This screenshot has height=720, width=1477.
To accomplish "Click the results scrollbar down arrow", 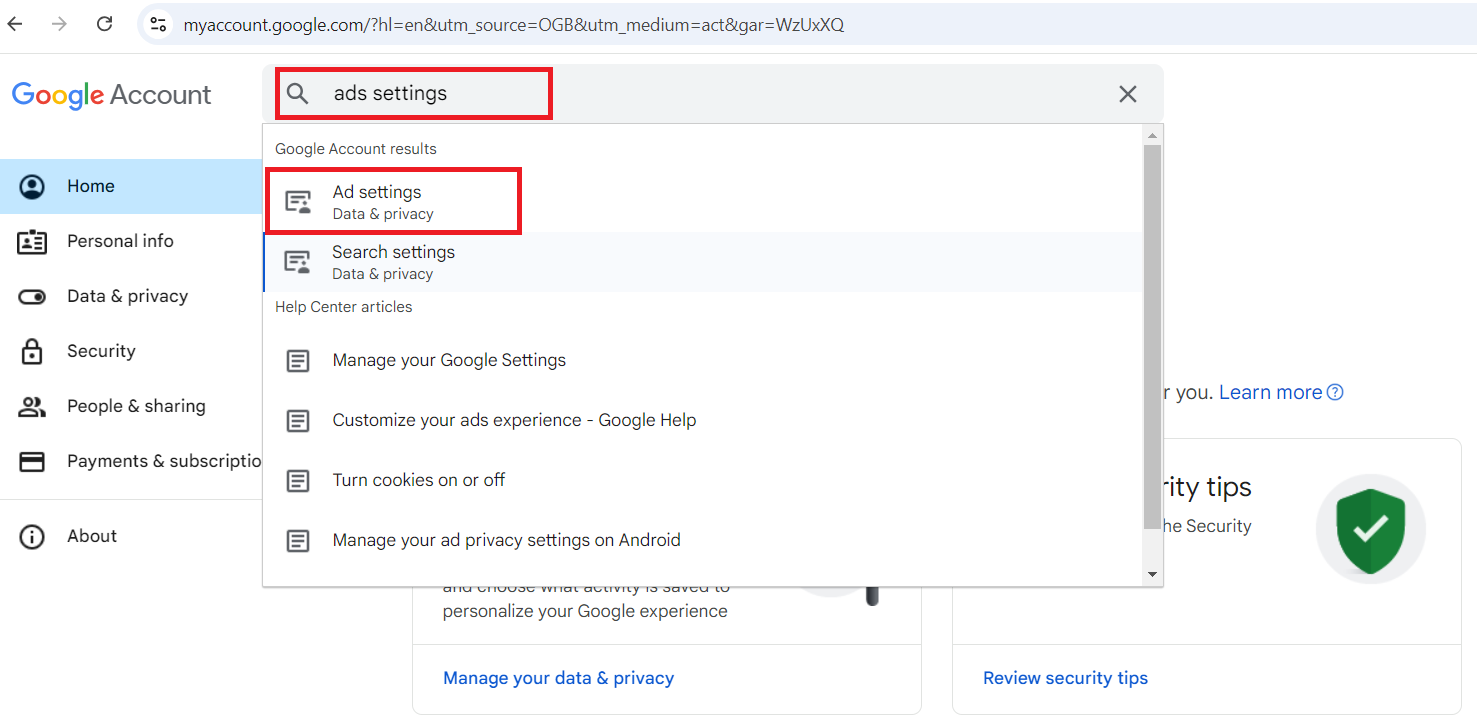I will point(1152,575).
